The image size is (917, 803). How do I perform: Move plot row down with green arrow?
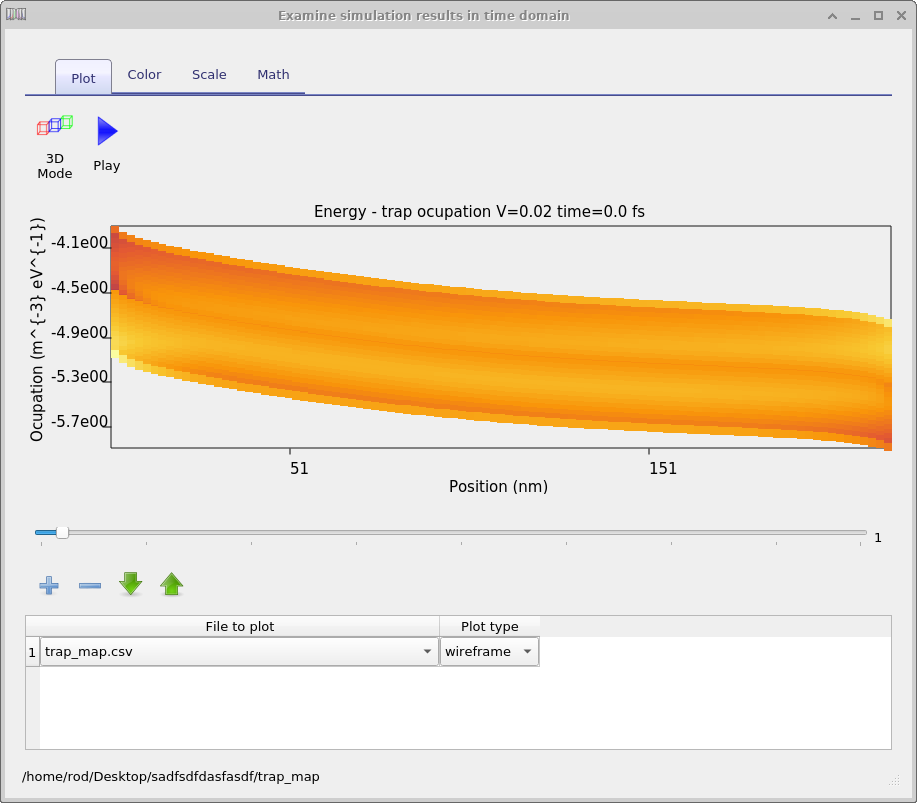click(x=130, y=584)
